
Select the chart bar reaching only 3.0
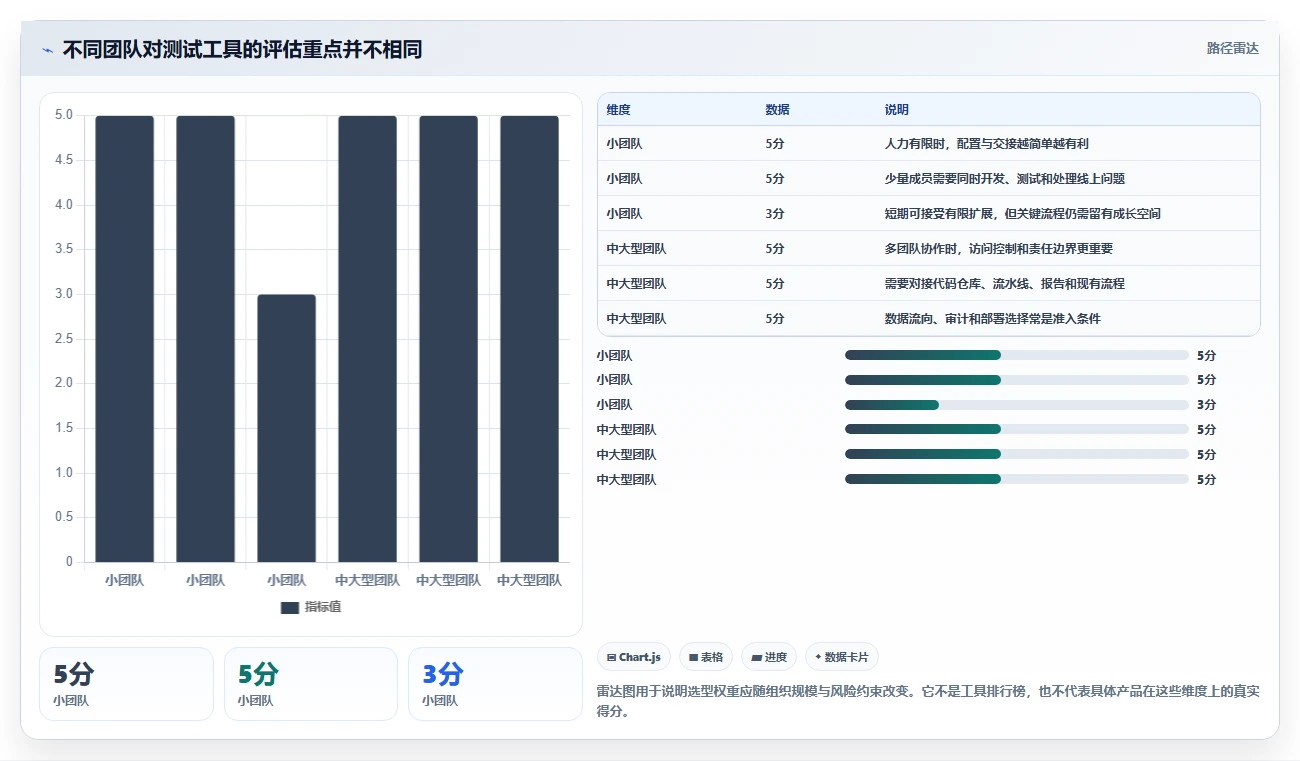(x=286, y=428)
